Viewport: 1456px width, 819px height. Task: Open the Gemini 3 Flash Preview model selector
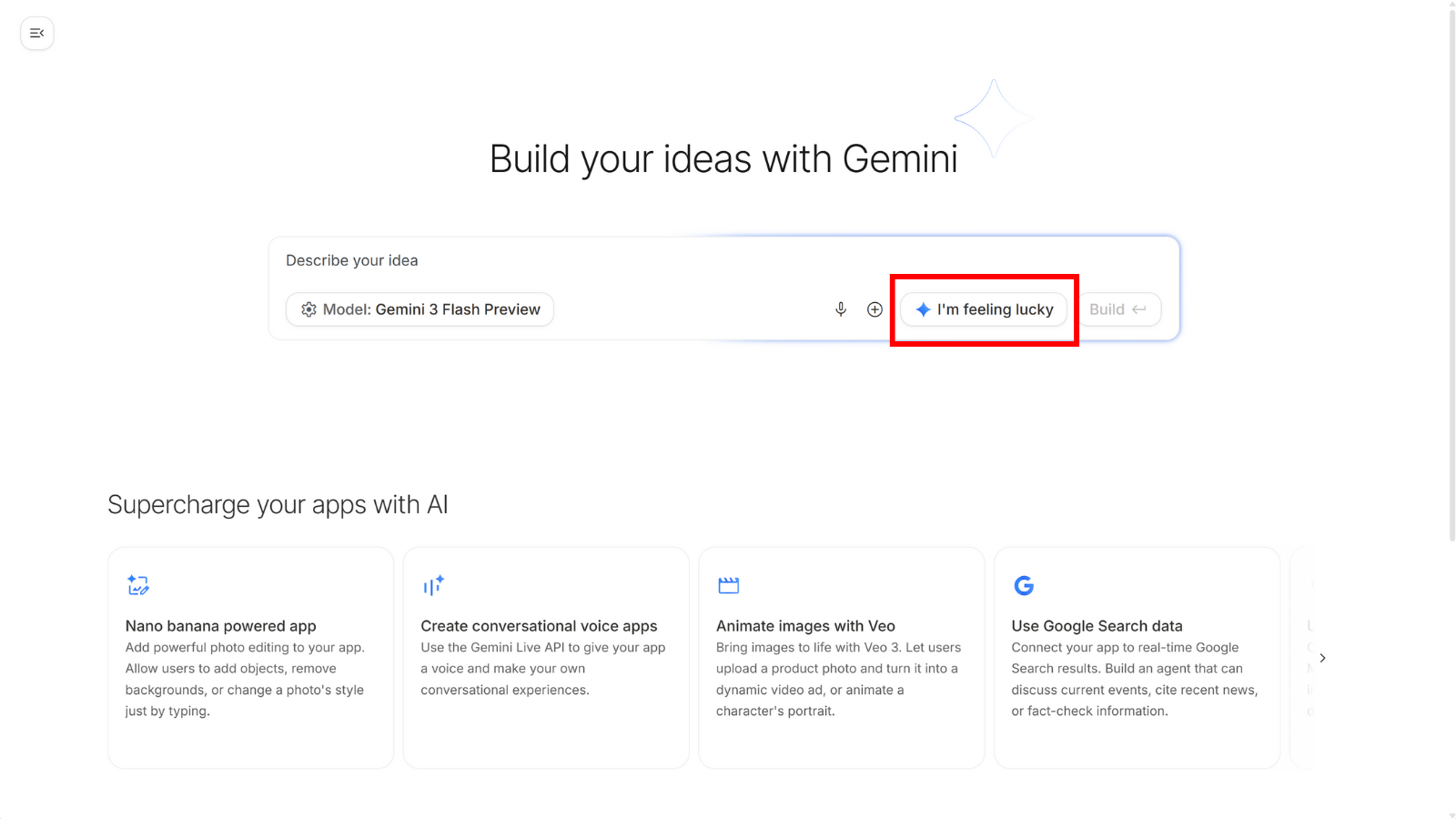(420, 309)
